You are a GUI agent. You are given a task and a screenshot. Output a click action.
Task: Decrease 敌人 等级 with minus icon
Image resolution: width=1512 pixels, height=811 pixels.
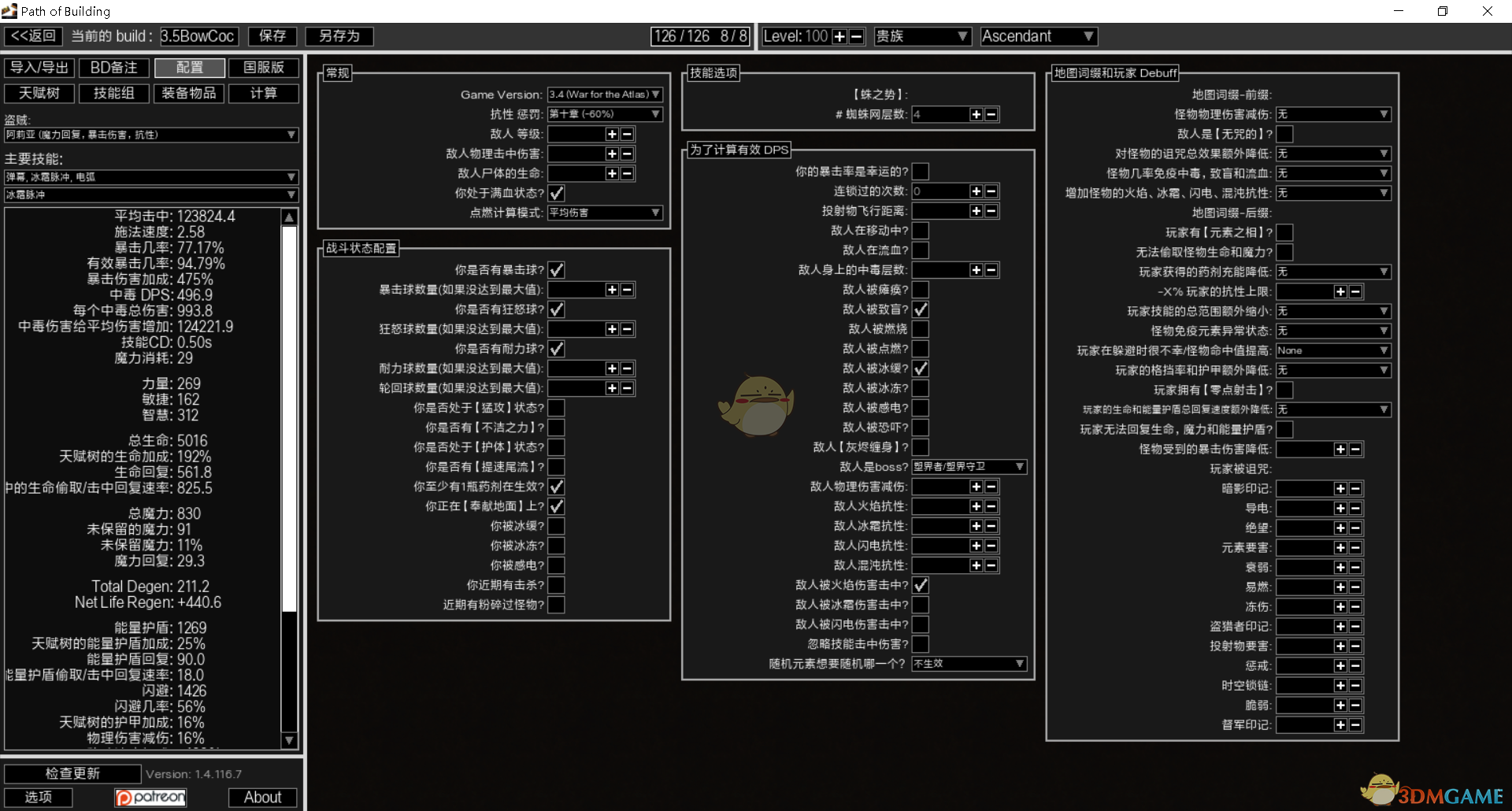pyautogui.click(x=627, y=135)
